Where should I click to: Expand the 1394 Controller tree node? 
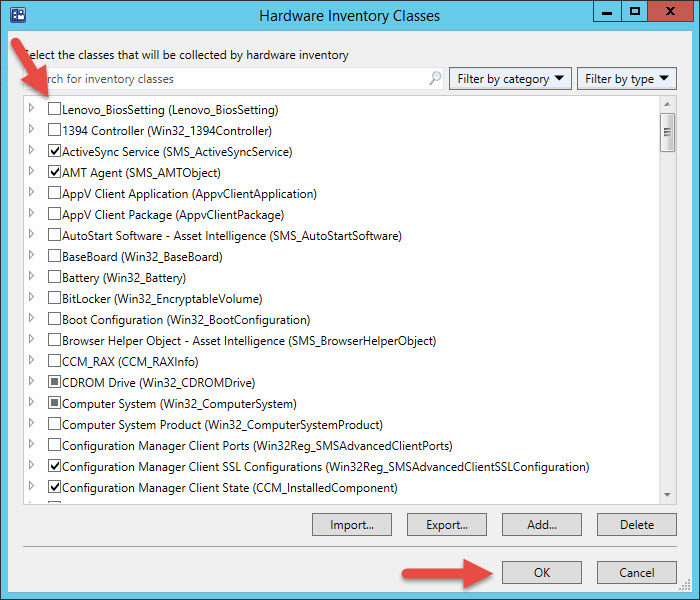point(32,130)
